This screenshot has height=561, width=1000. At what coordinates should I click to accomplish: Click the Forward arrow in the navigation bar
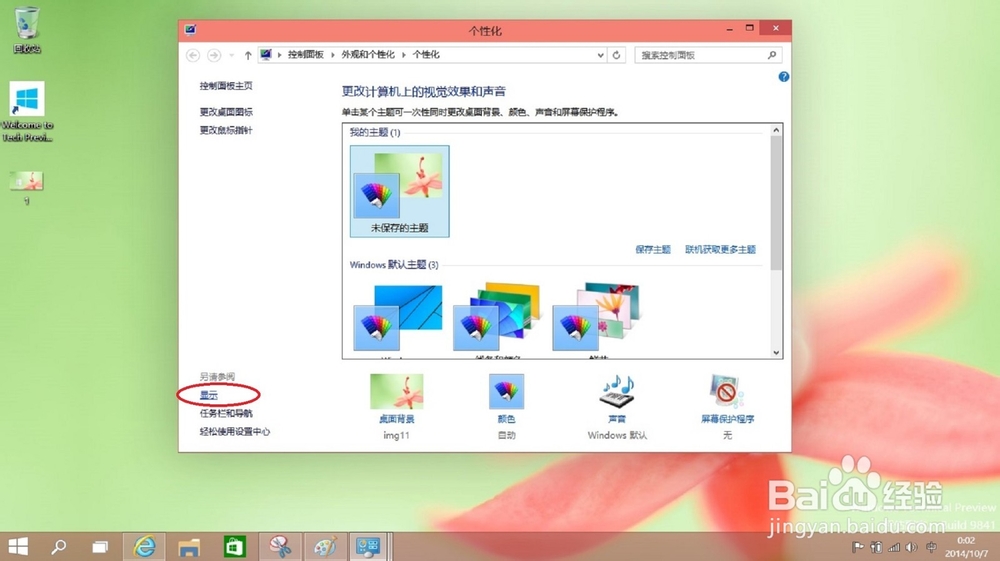214,55
